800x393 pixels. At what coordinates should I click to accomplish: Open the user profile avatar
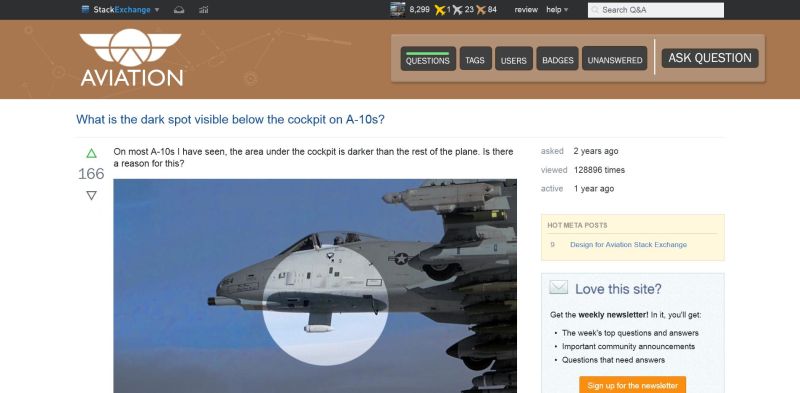397,9
